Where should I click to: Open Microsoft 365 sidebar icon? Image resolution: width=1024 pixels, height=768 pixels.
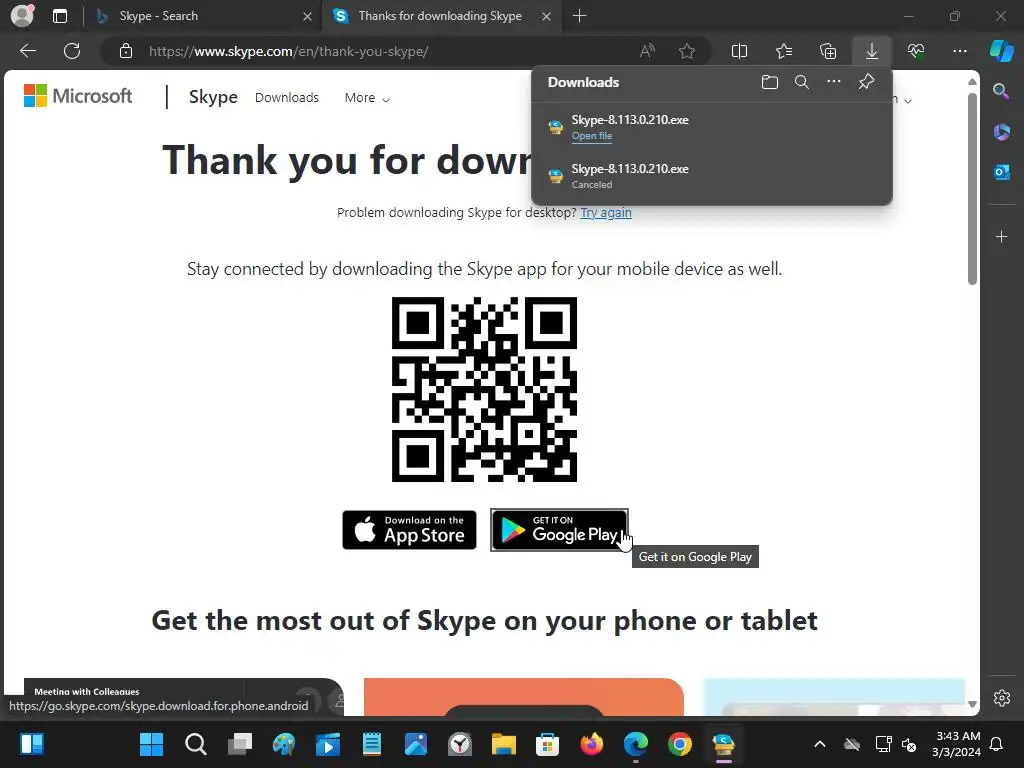(1001, 132)
